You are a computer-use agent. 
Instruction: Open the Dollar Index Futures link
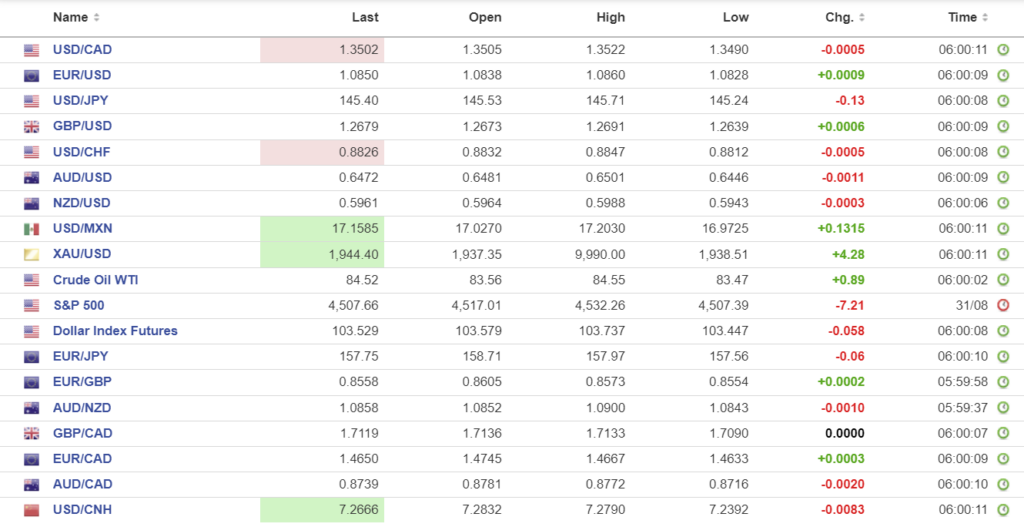pyautogui.click(x=115, y=331)
